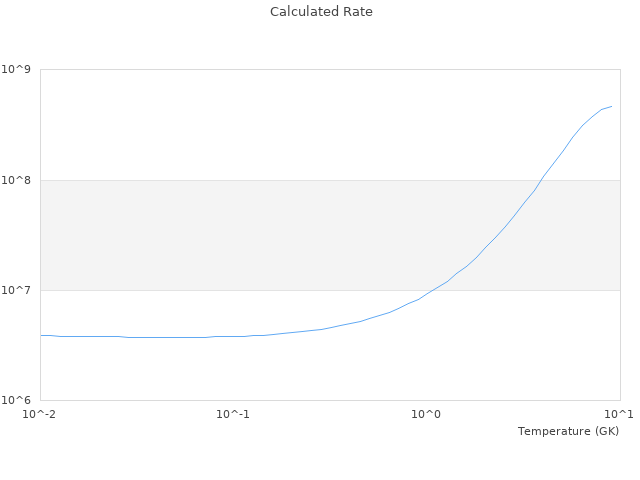Click the bottom x-axis line of the plot

(300, 400)
